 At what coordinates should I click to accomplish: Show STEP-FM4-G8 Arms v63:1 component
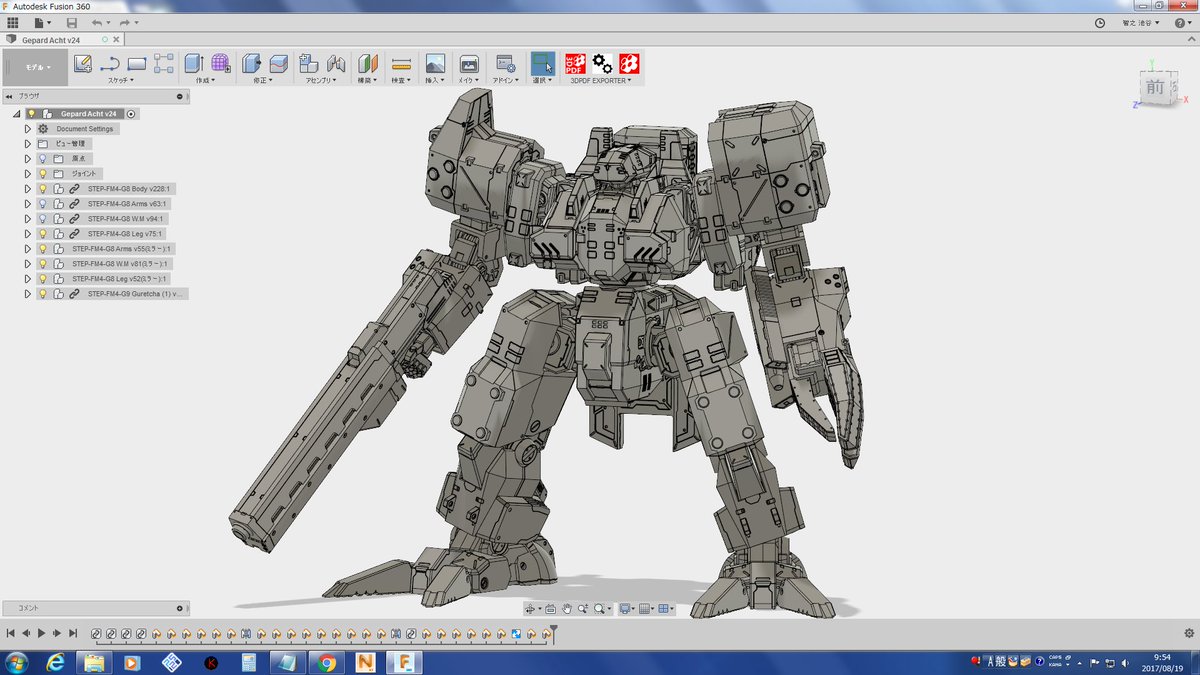coord(43,204)
